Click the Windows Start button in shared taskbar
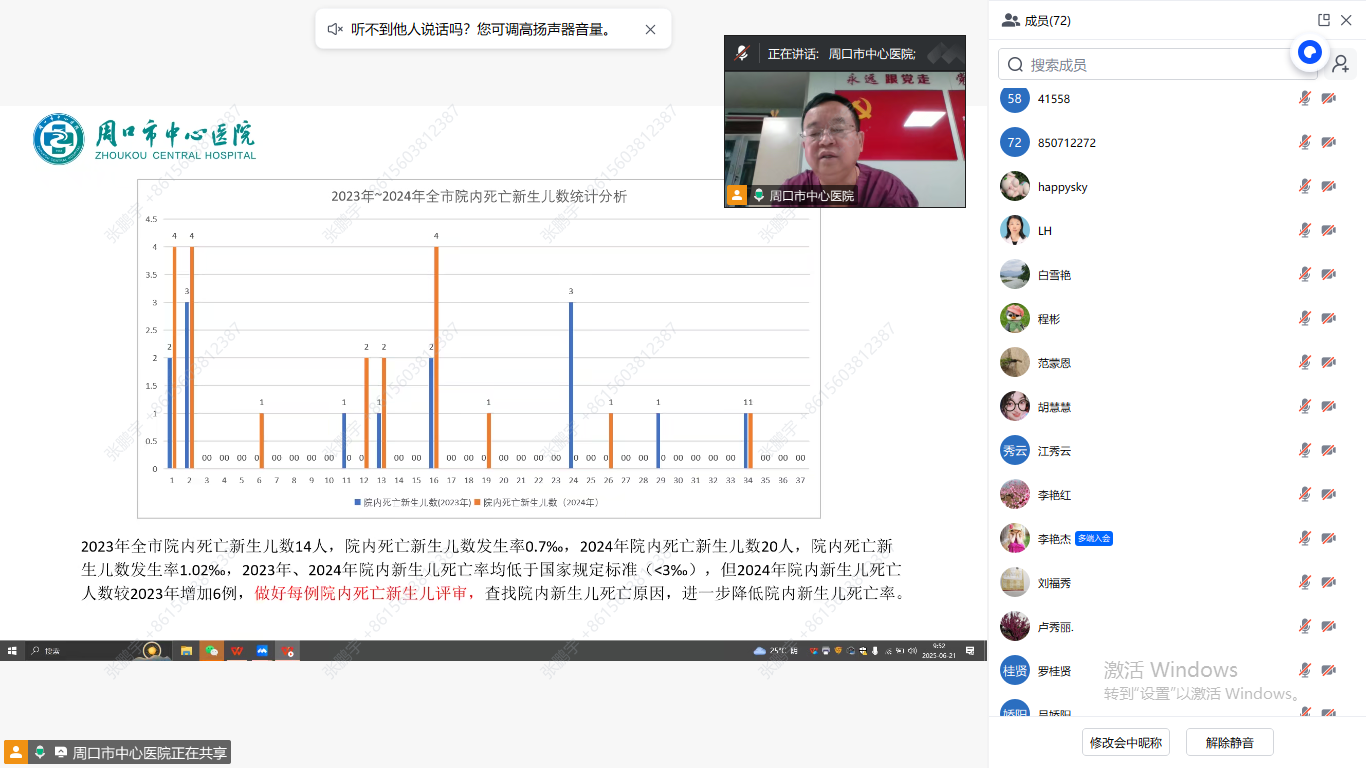This screenshot has width=1366, height=768. point(12,650)
